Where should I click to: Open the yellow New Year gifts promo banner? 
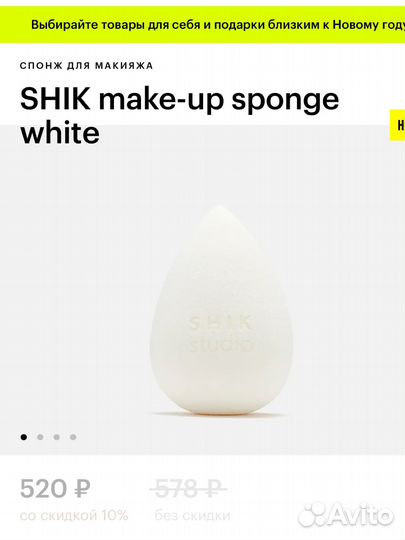point(202,25)
